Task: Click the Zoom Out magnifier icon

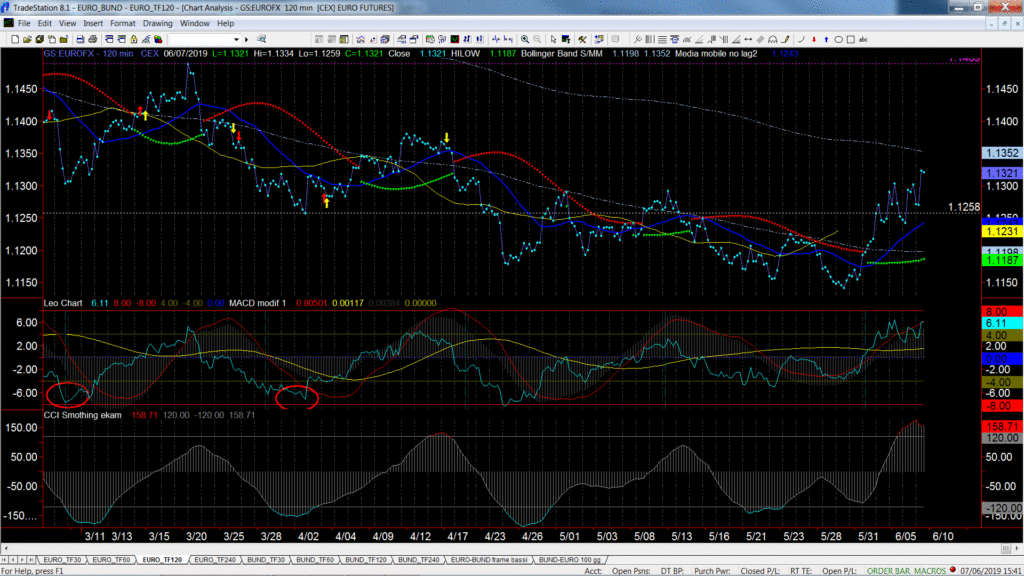Action: (x=537, y=39)
